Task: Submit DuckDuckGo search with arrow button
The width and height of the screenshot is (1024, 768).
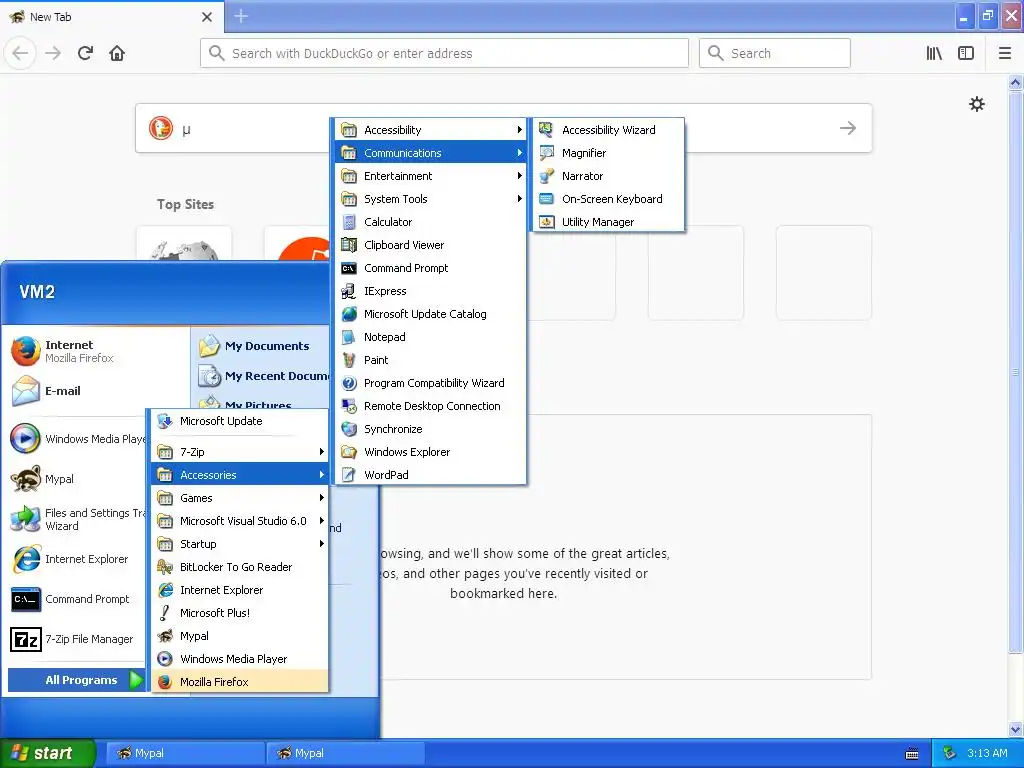Action: point(848,128)
